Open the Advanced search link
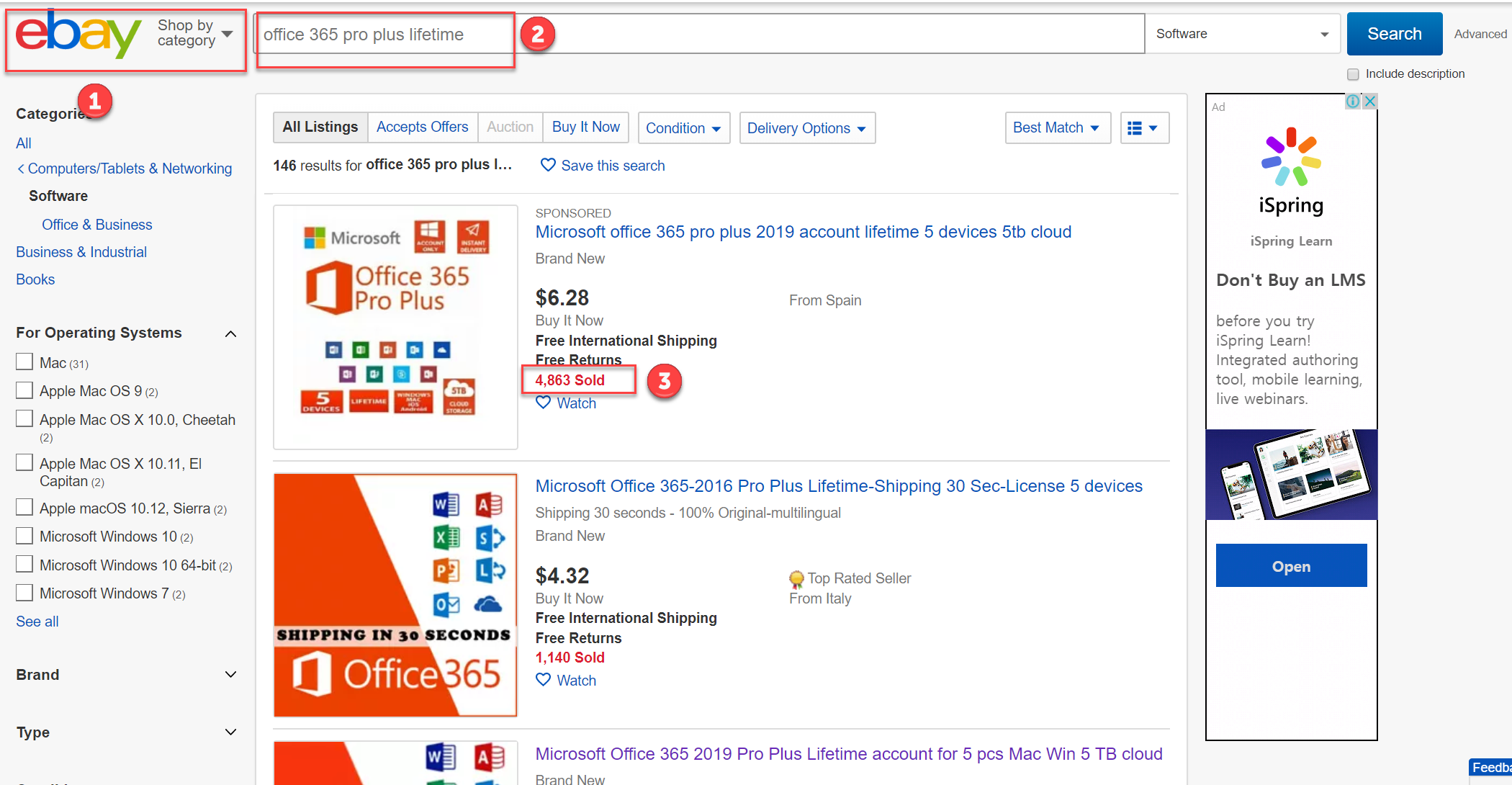 [1480, 33]
